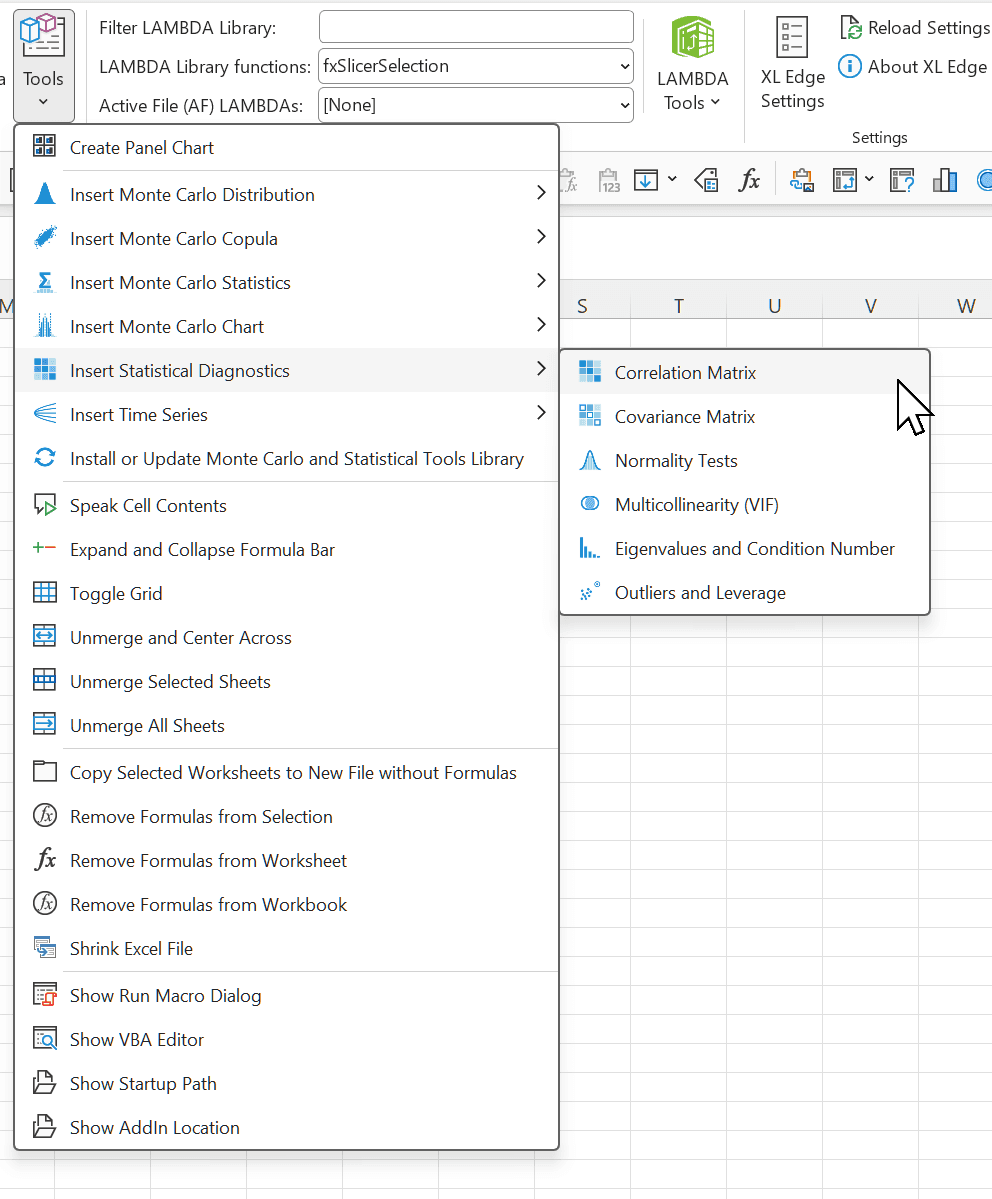992x1199 pixels.
Task: Click Unmerge All Sheets icon
Action: [45, 724]
